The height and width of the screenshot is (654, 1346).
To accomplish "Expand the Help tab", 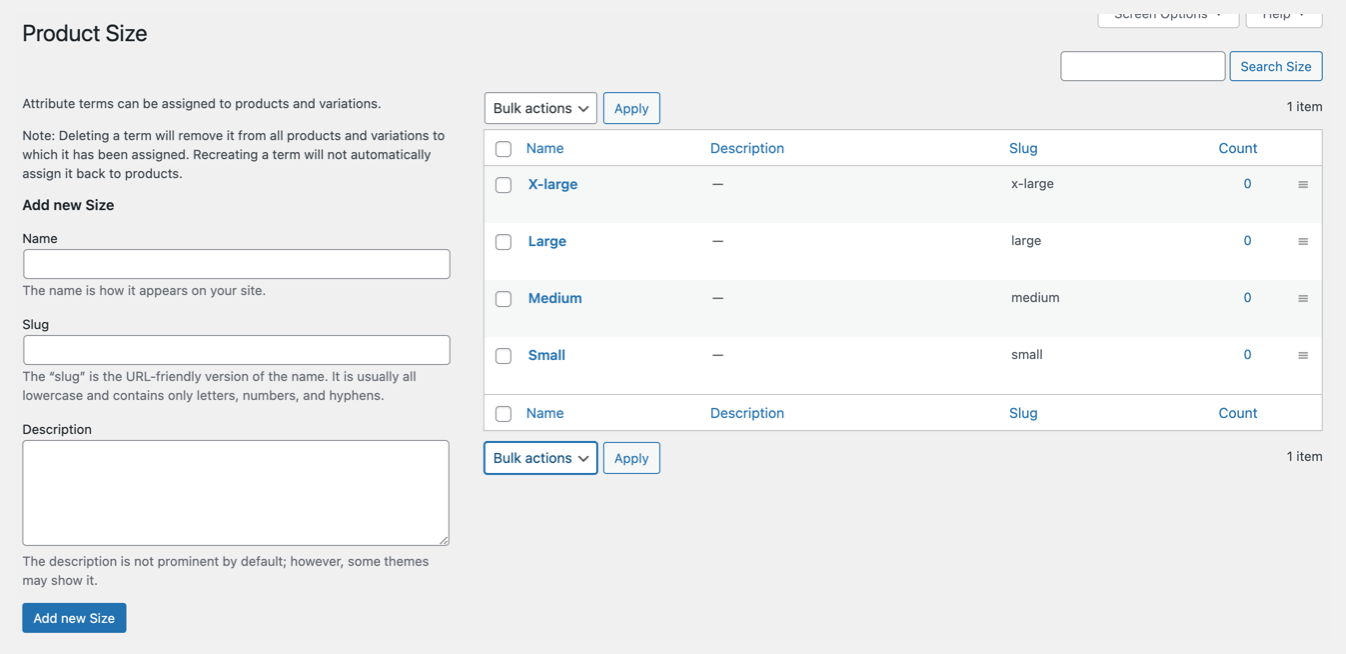I will (x=1283, y=16).
